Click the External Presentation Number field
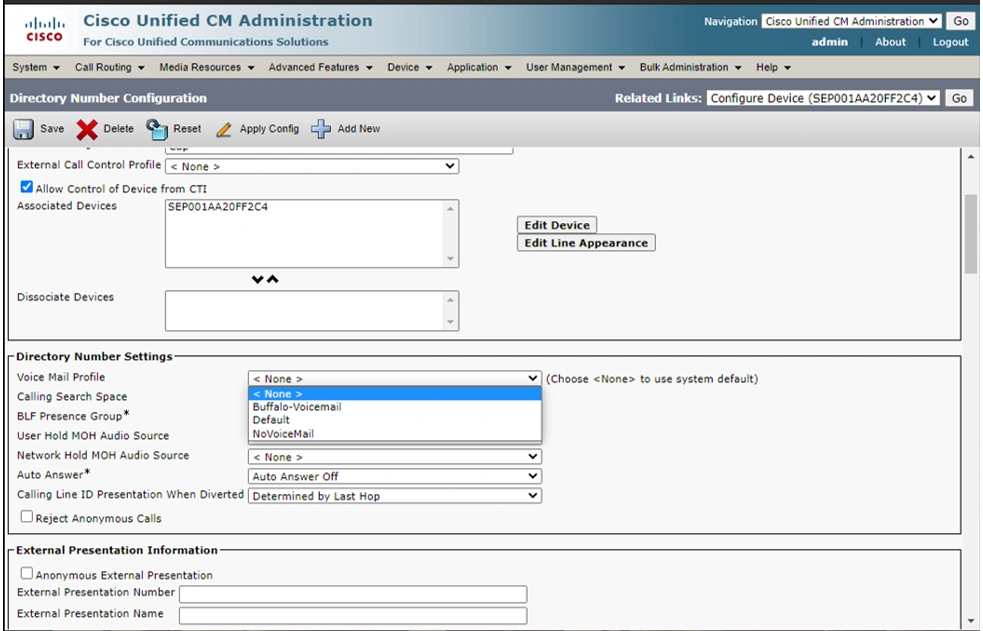 point(353,594)
